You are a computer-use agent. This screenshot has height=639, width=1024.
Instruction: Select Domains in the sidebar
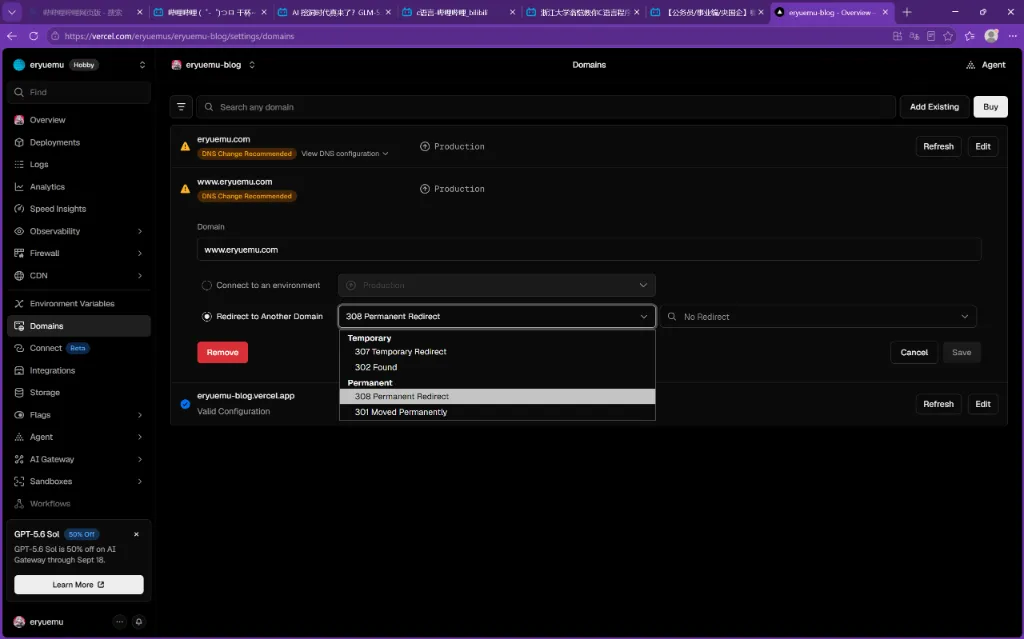coord(79,326)
